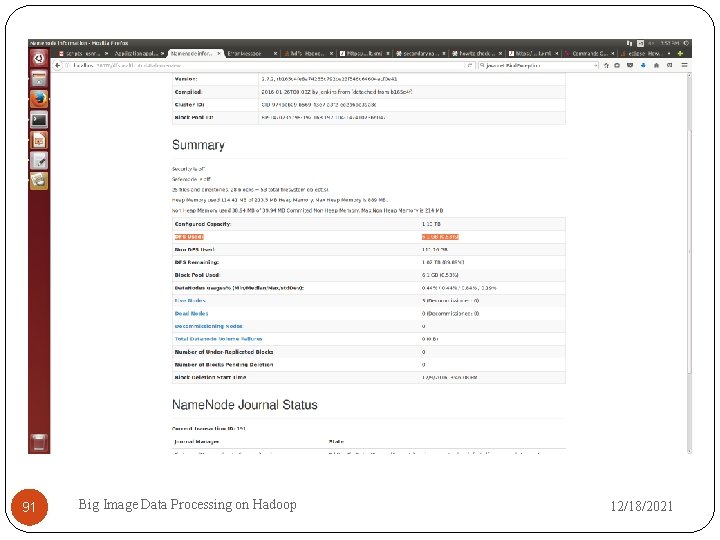Open Total Datanode Volume Failures link
The height and width of the screenshot is (540, 720).
pyautogui.click(x=218, y=339)
